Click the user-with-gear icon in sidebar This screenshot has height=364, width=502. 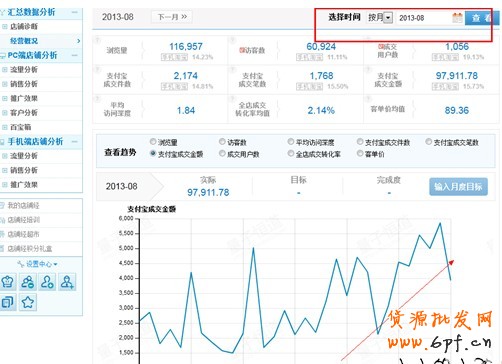point(47,282)
